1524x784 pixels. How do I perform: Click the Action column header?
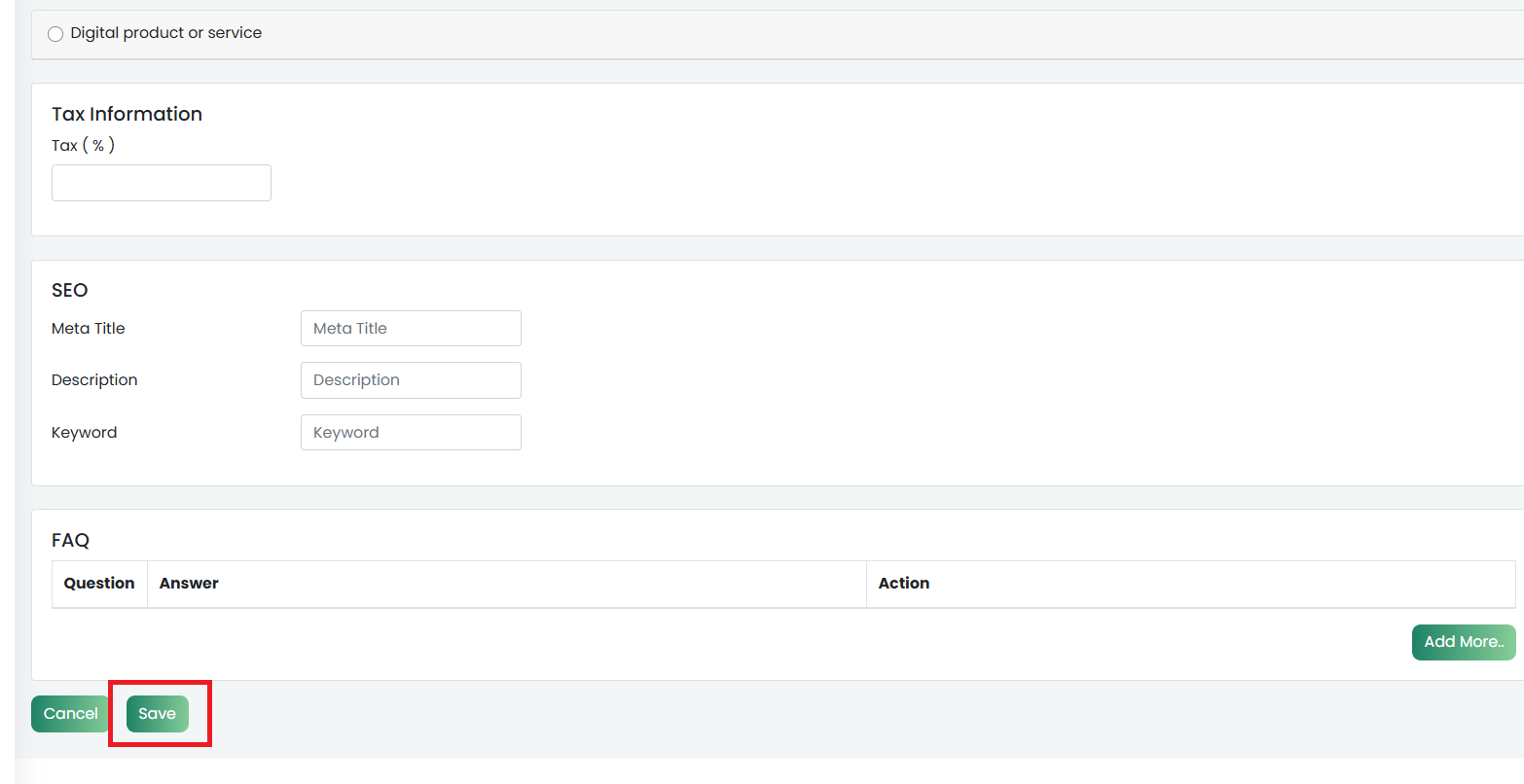pos(903,584)
